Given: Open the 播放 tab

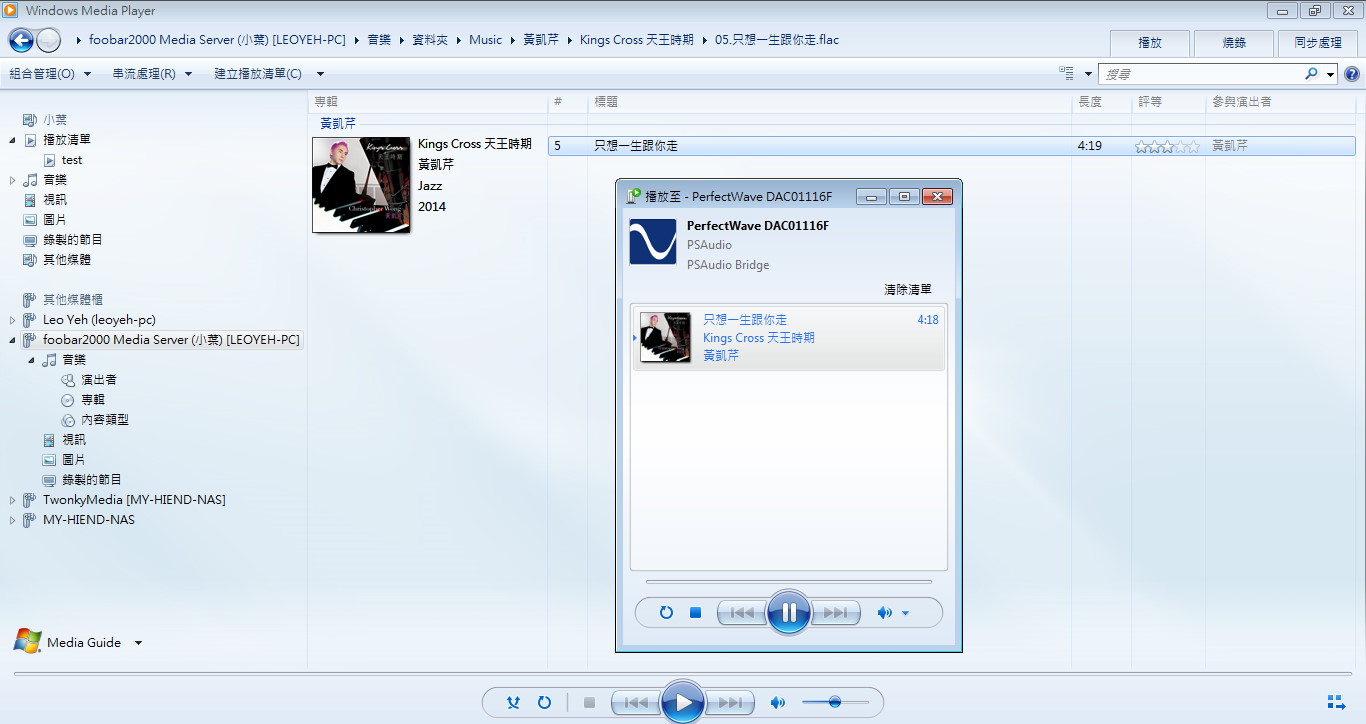Looking at the screenshot, I should [x=1150, y=43].
